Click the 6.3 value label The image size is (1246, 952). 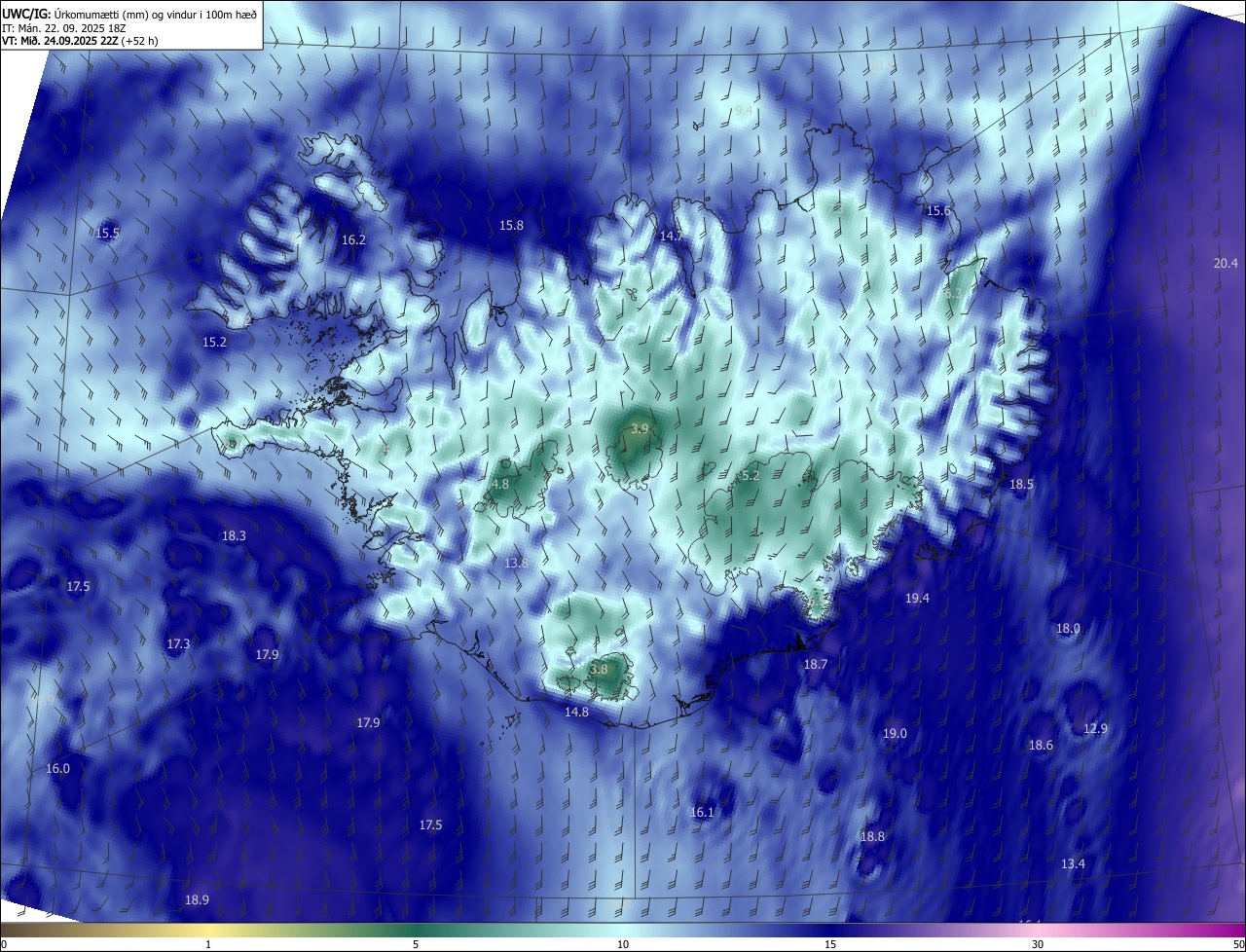[x=953, y=294]
